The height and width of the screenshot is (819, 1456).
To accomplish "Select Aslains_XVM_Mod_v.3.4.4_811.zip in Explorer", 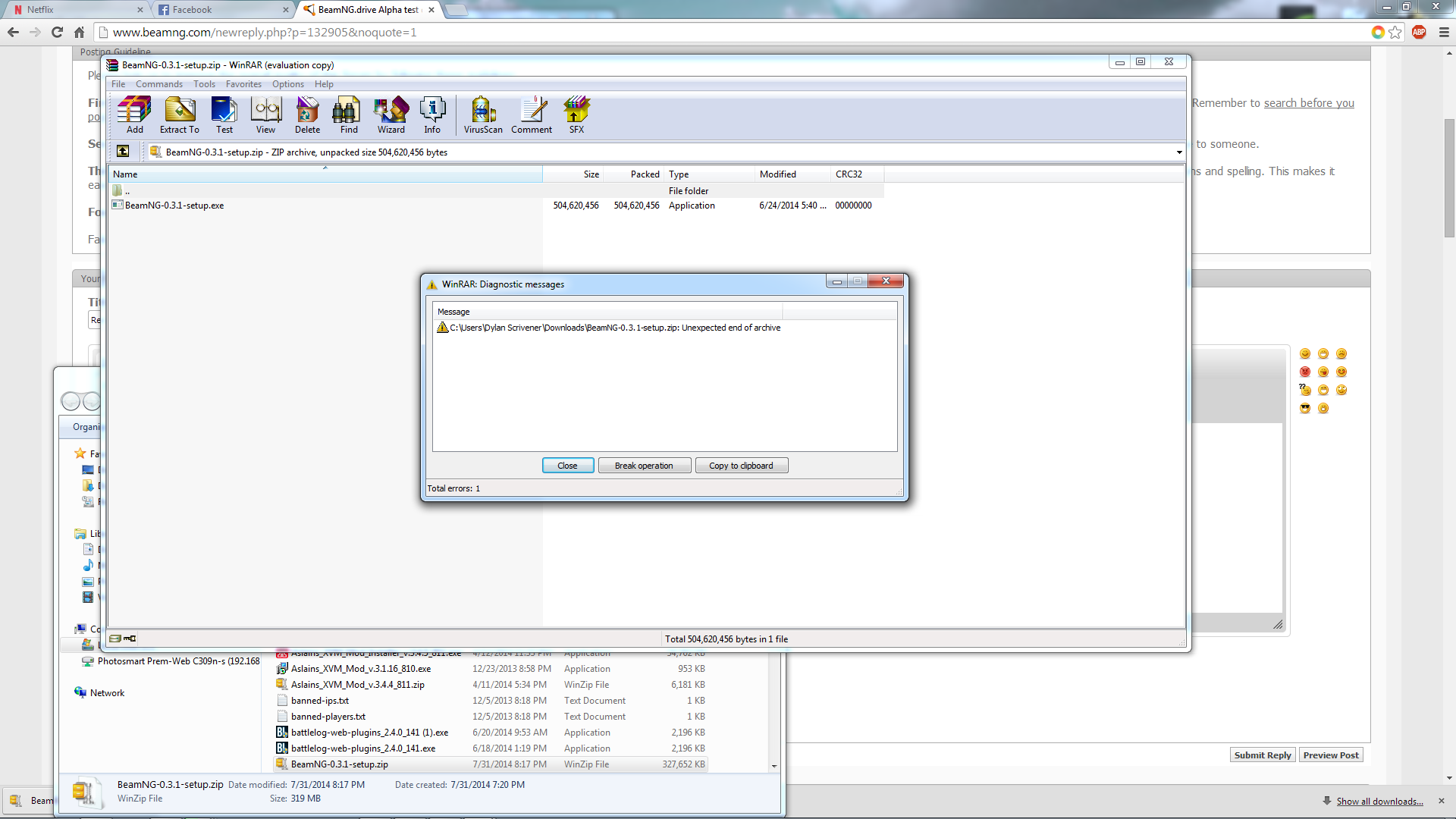I will (x=358, y=685).
